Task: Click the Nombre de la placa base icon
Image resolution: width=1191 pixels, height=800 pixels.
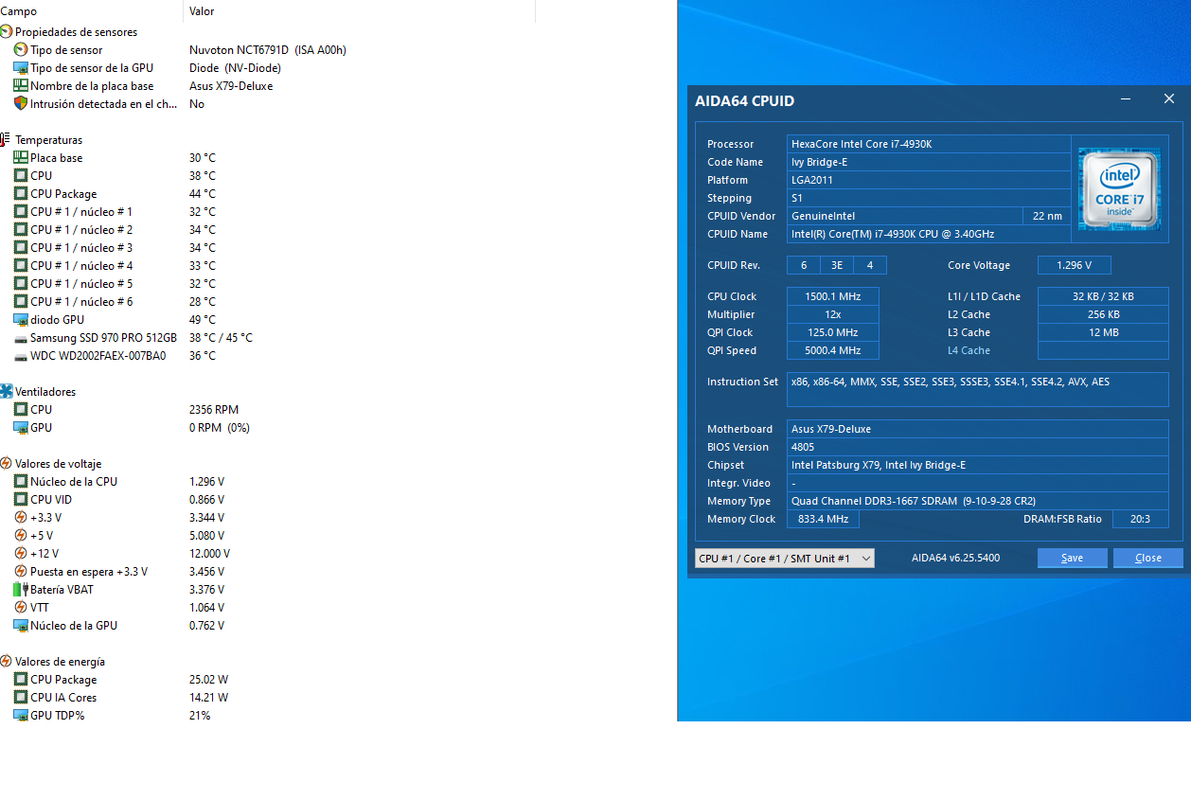Action: pos(21,86)
